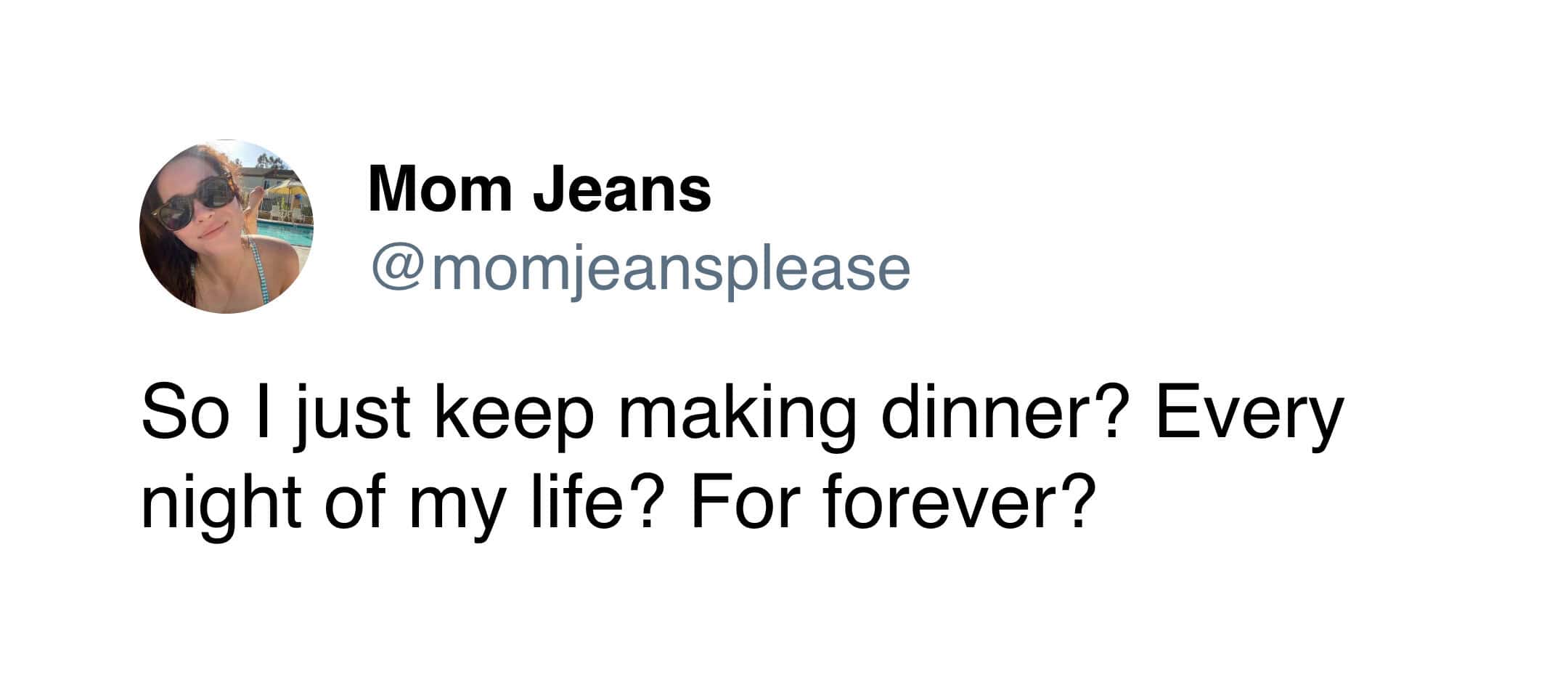Click "So" at the tweet's start

[x=185, y=414]
